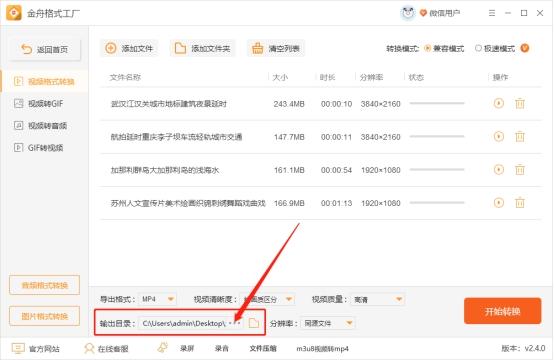Play the 苏州人文宣传片 video row
The width and height of the screenshot is (554, 360).
[x=499, y=203]
